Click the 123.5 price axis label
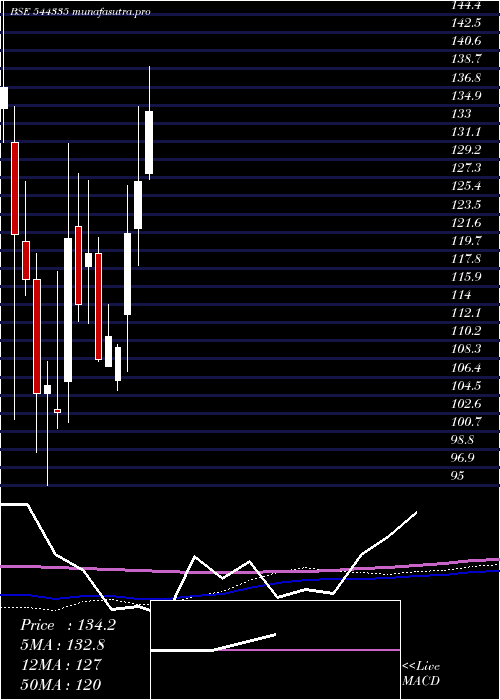Screen dimensions: 500x700 pyautogui.click(x=467, y=204)
